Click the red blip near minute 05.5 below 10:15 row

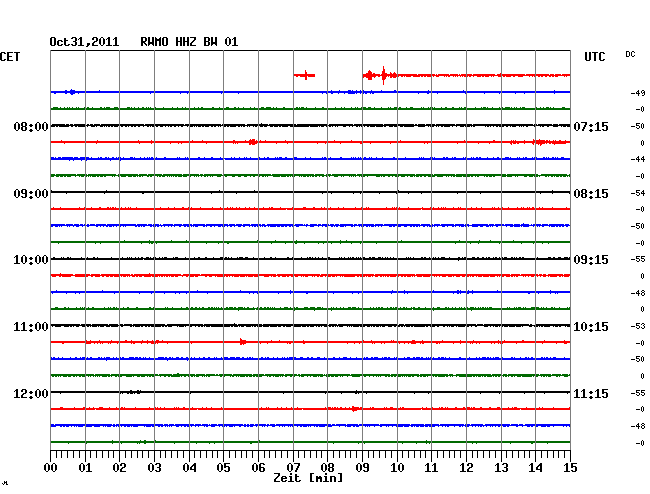(x=243, y=342)
